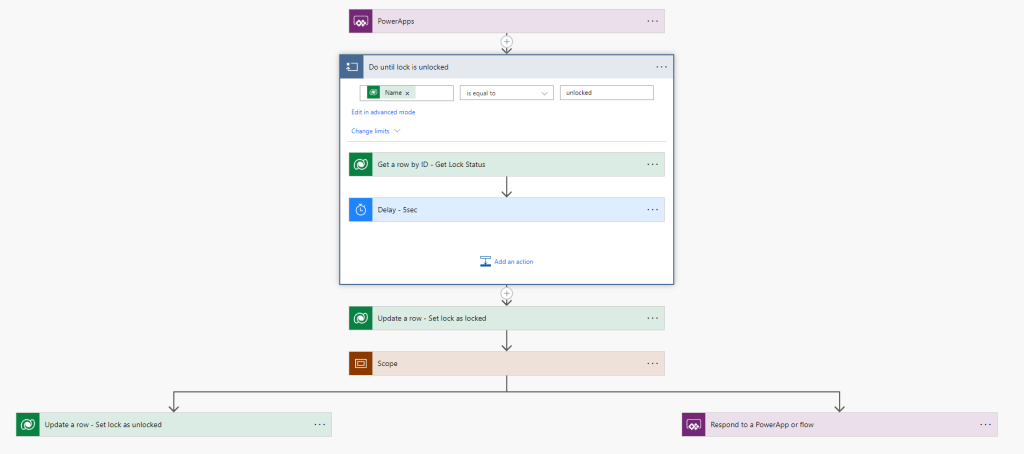Viewport: 1024px width, 454px height.
Task: Click the Respond to a PowerApp icon
Action: point(694,424)
